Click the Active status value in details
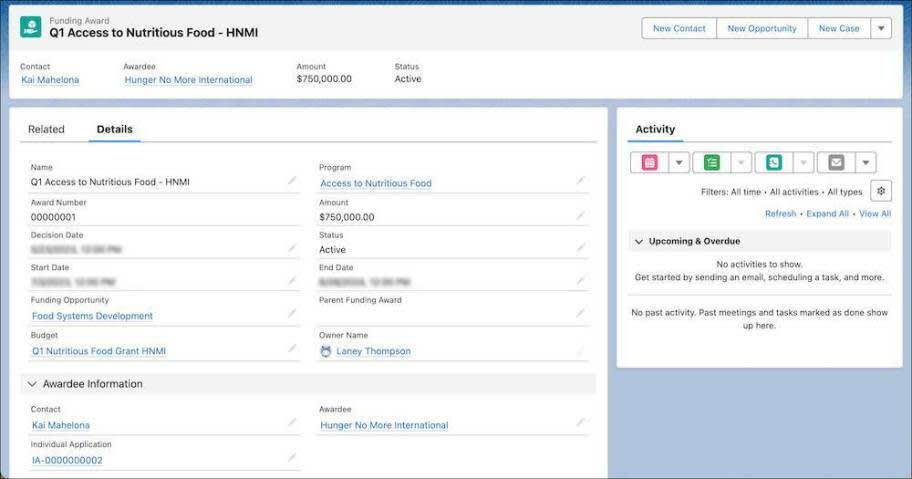Viewport: 912px width, 479px height. (332, 249)
